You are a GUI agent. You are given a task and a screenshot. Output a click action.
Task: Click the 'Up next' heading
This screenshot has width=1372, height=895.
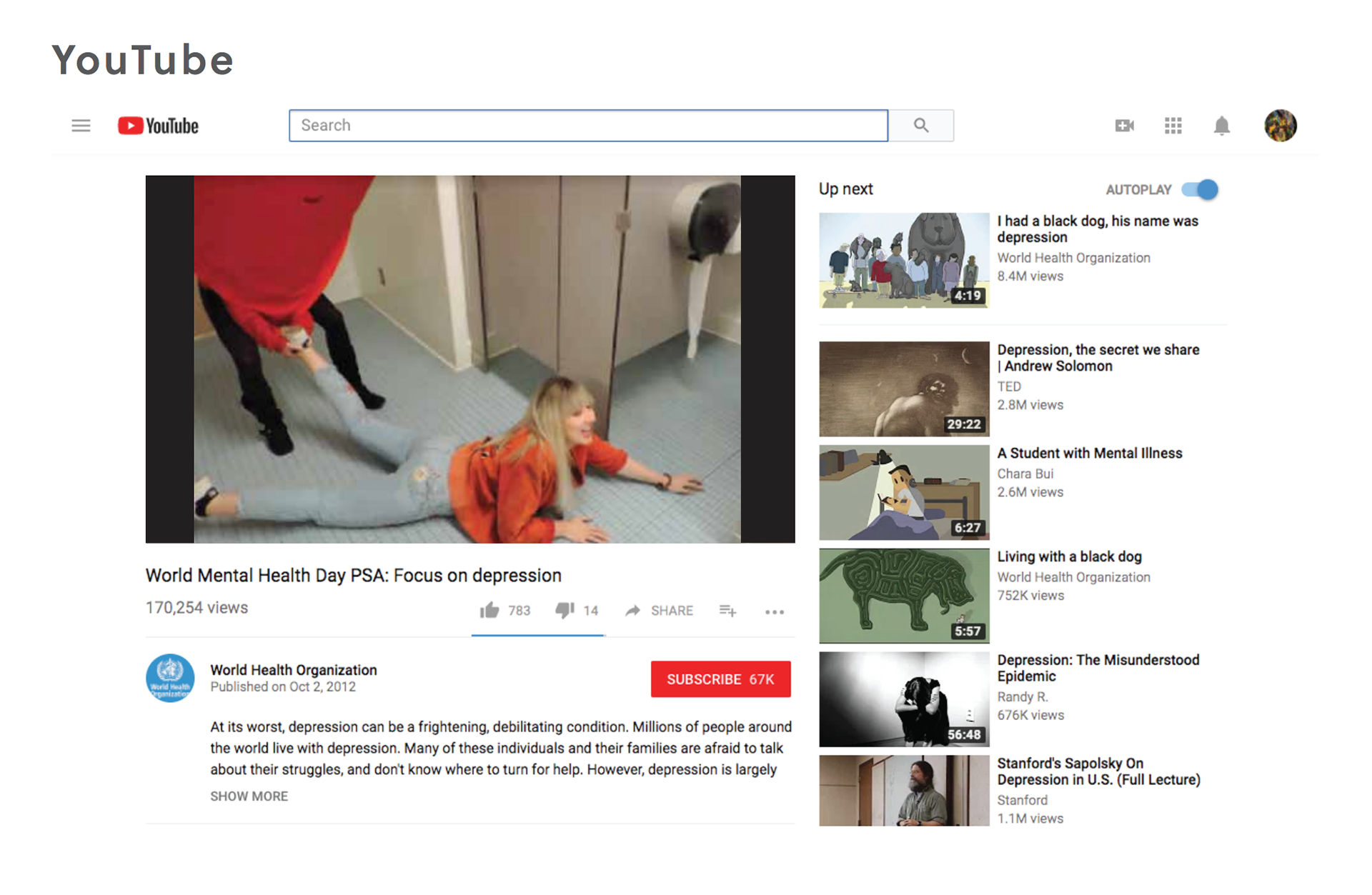(x=846, y=189)
